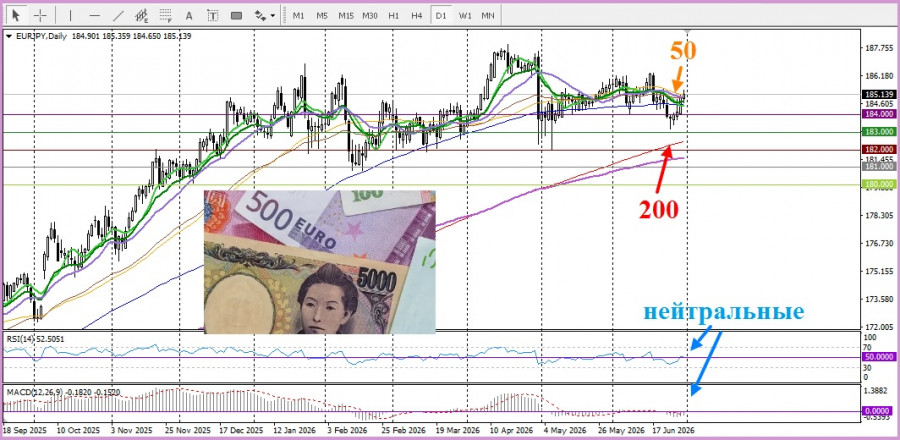Click the EURJPY,Daily chart title
This screenshot has height=440, width=900.
pos(40,36)
